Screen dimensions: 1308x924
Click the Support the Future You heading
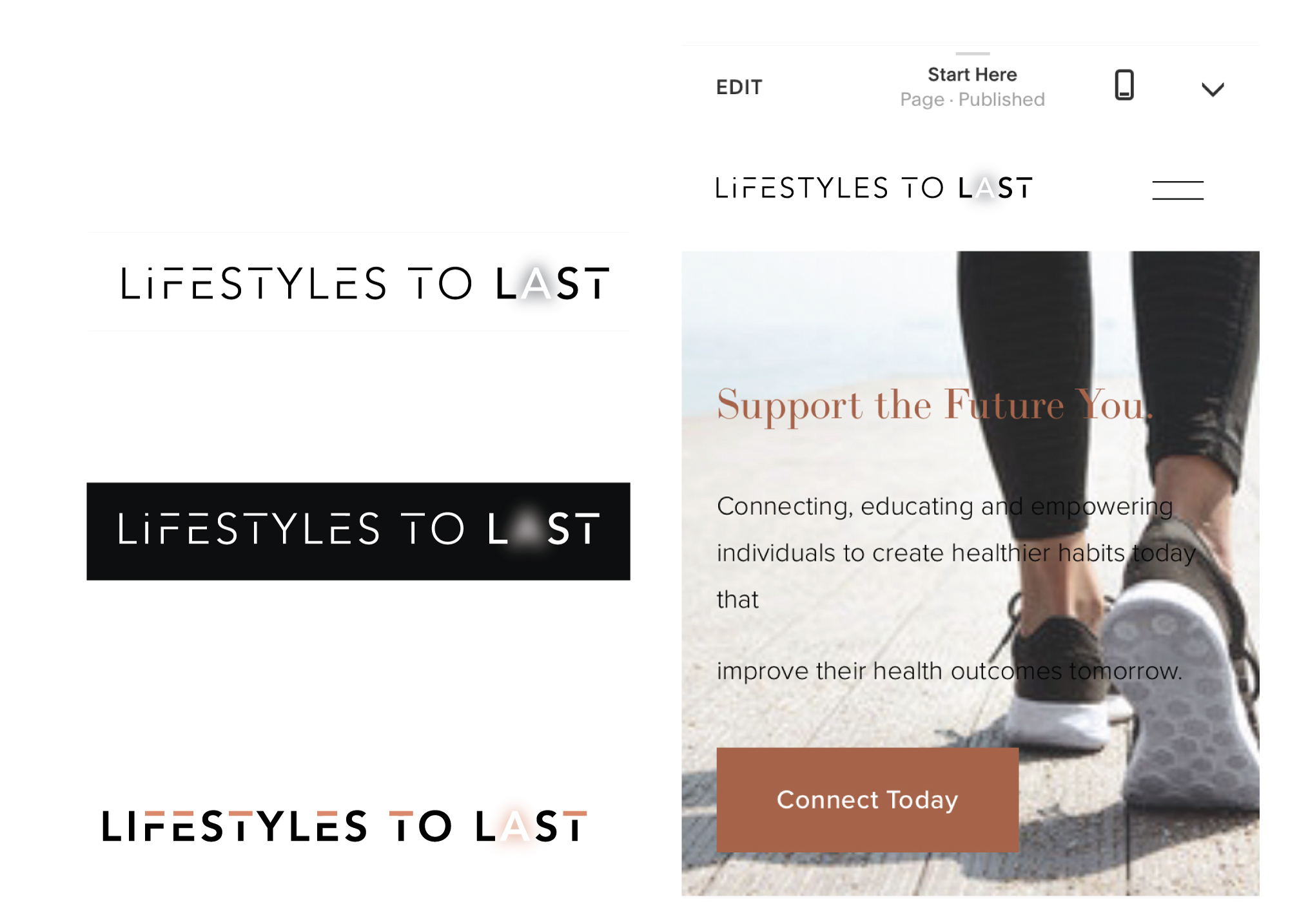click(x=934, y=406)
